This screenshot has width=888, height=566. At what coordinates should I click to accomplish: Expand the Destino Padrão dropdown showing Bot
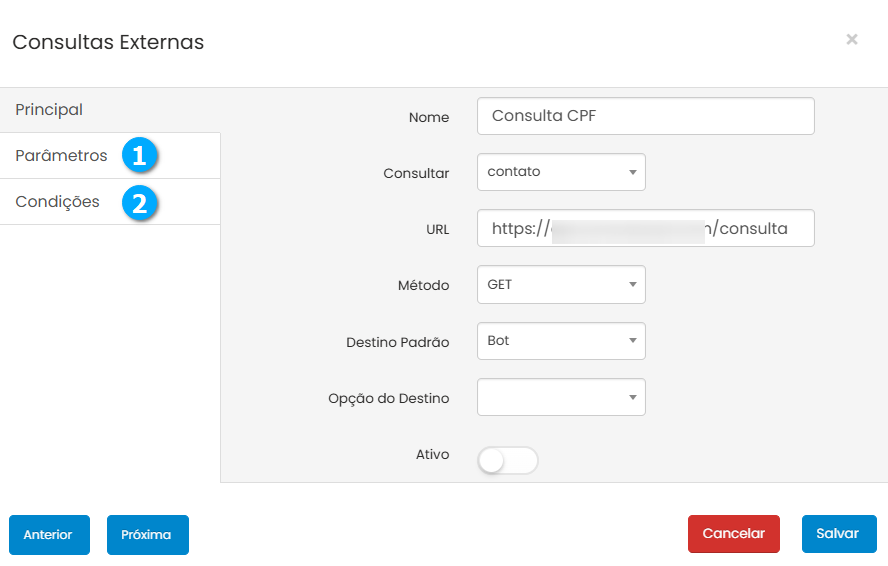pos(561,341)
